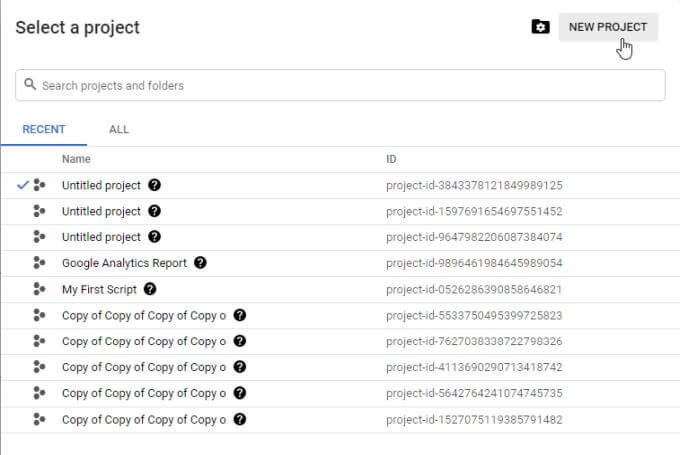Switch to the ALL tab
Image resolution: width=680 pixels, height=455 pixels.
pos(119,129)
